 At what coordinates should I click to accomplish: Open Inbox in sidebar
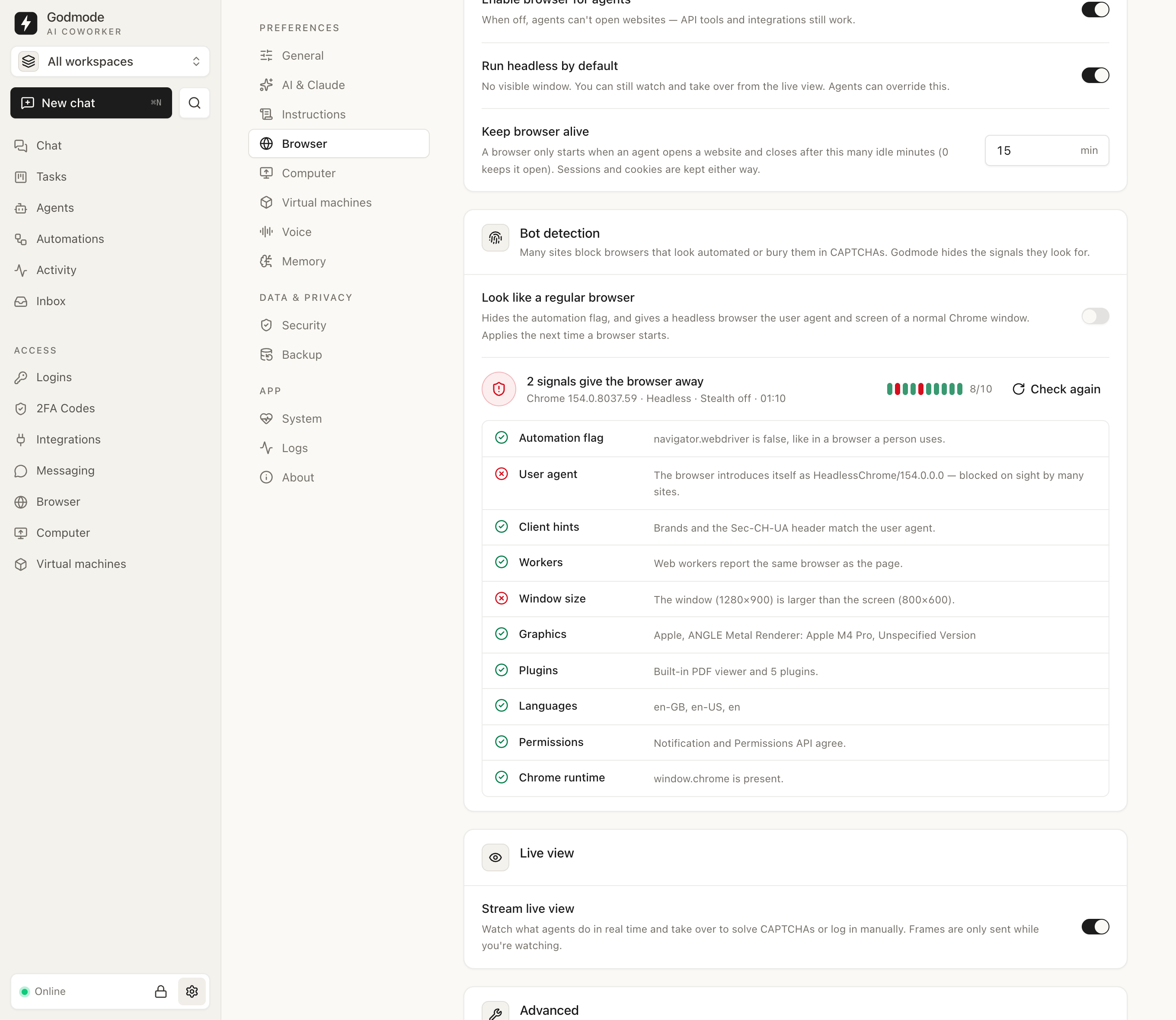coord(110,301)
